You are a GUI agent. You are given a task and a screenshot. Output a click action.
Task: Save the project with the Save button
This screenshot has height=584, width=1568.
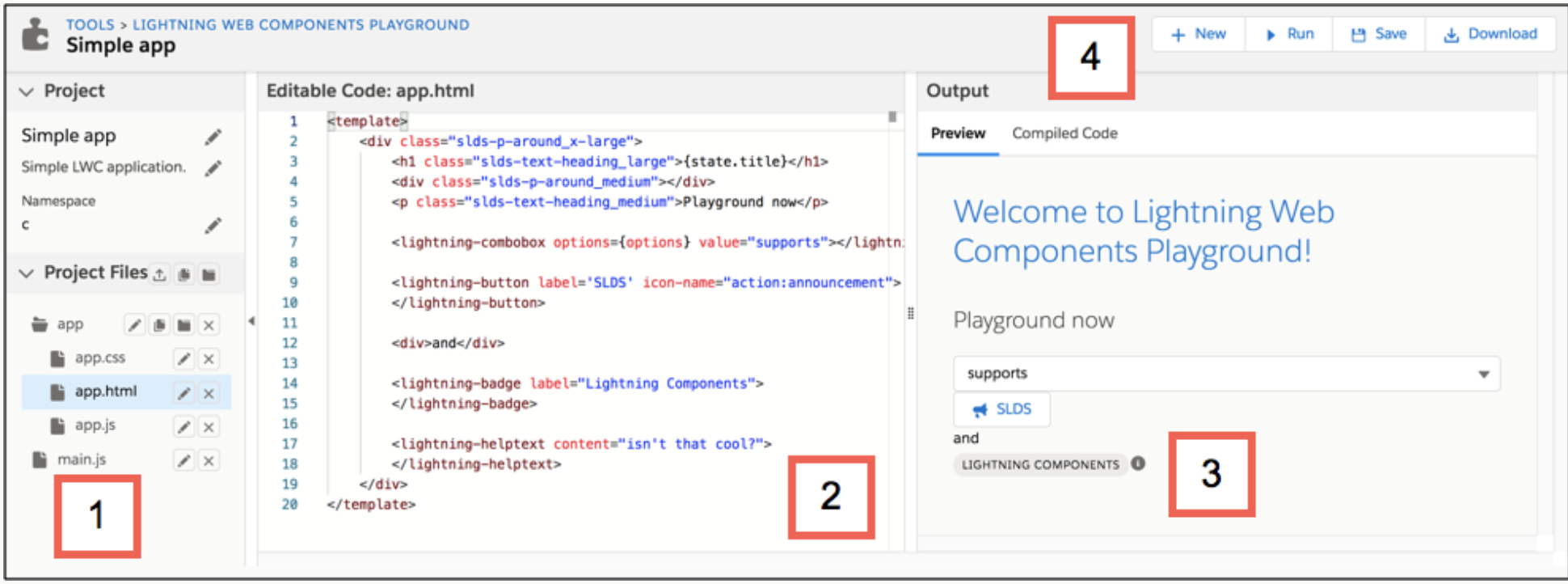(x=1379, y=34)
